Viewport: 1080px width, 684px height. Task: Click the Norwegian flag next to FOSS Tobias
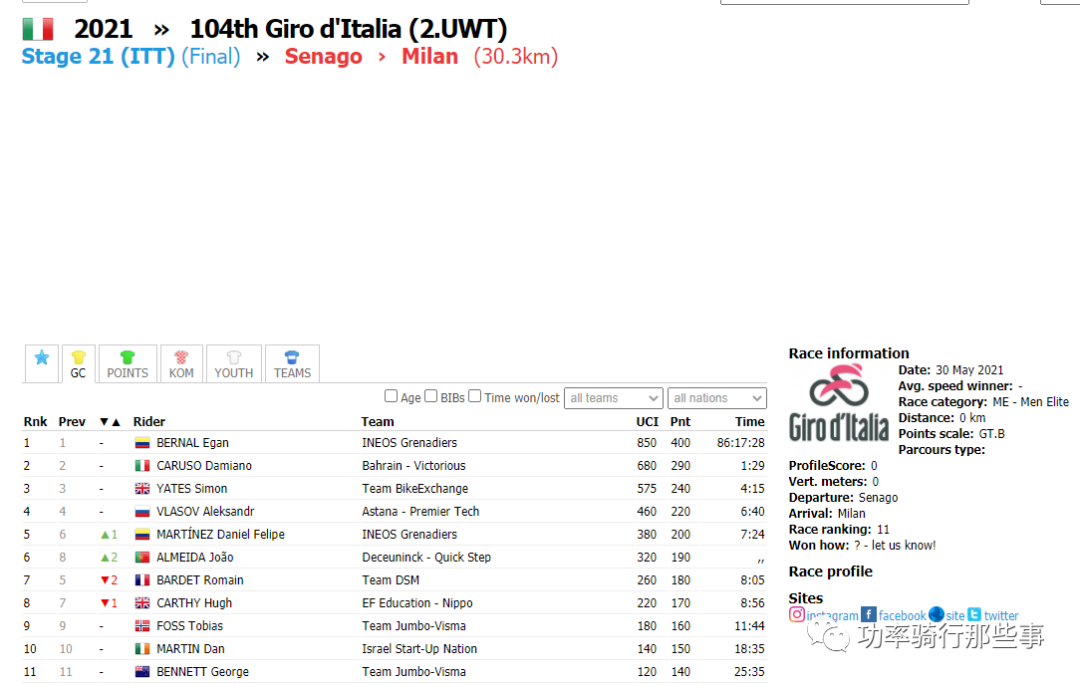click(x=142, y=626)
